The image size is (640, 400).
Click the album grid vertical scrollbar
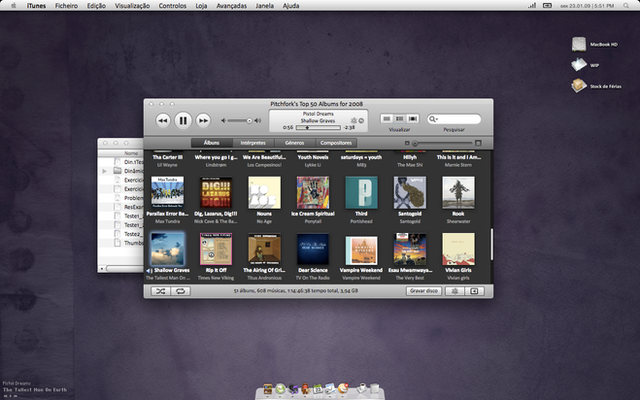point(491,244)
